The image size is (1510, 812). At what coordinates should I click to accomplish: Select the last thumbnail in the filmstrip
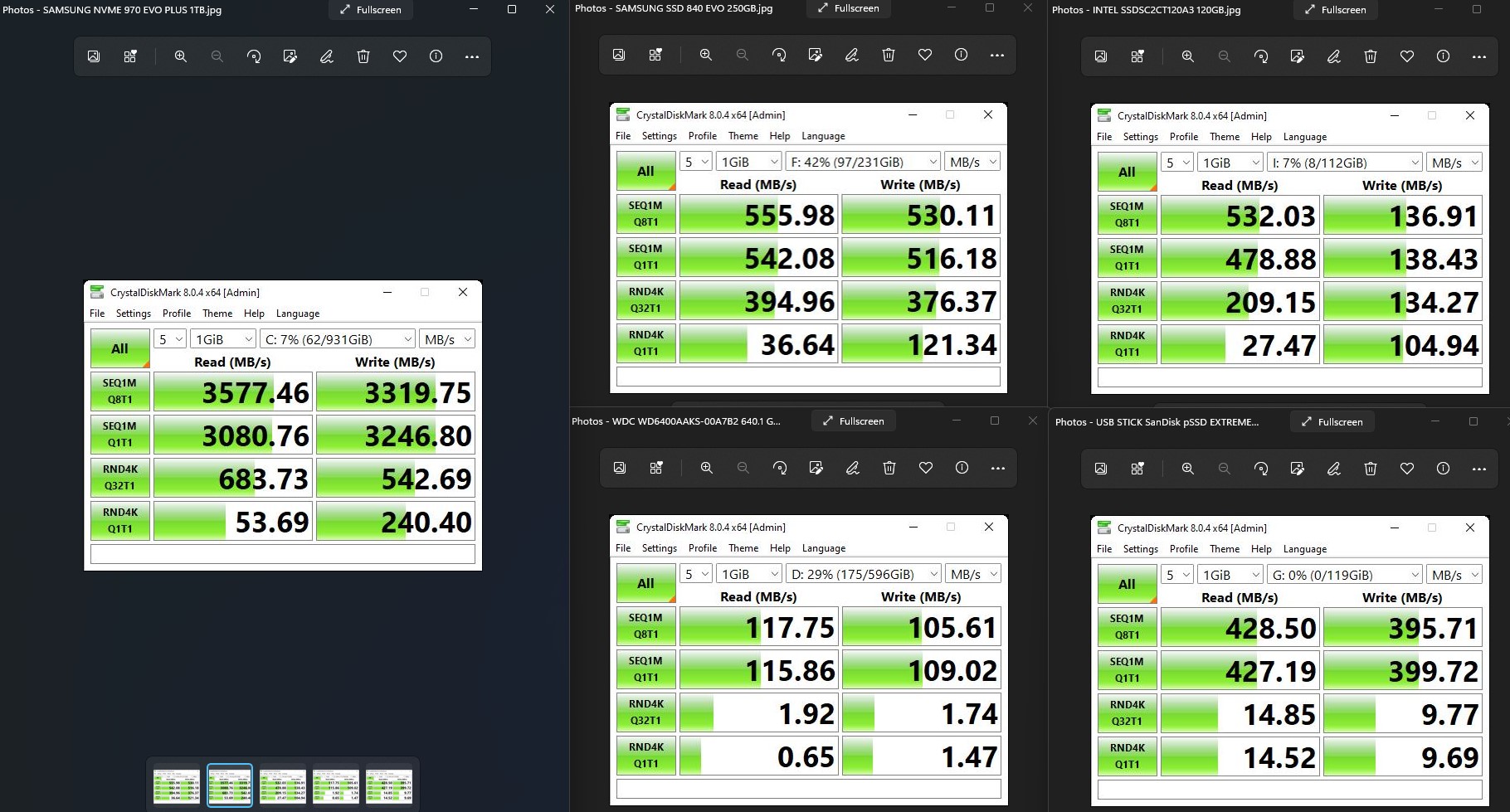click(x=389, y=785)
